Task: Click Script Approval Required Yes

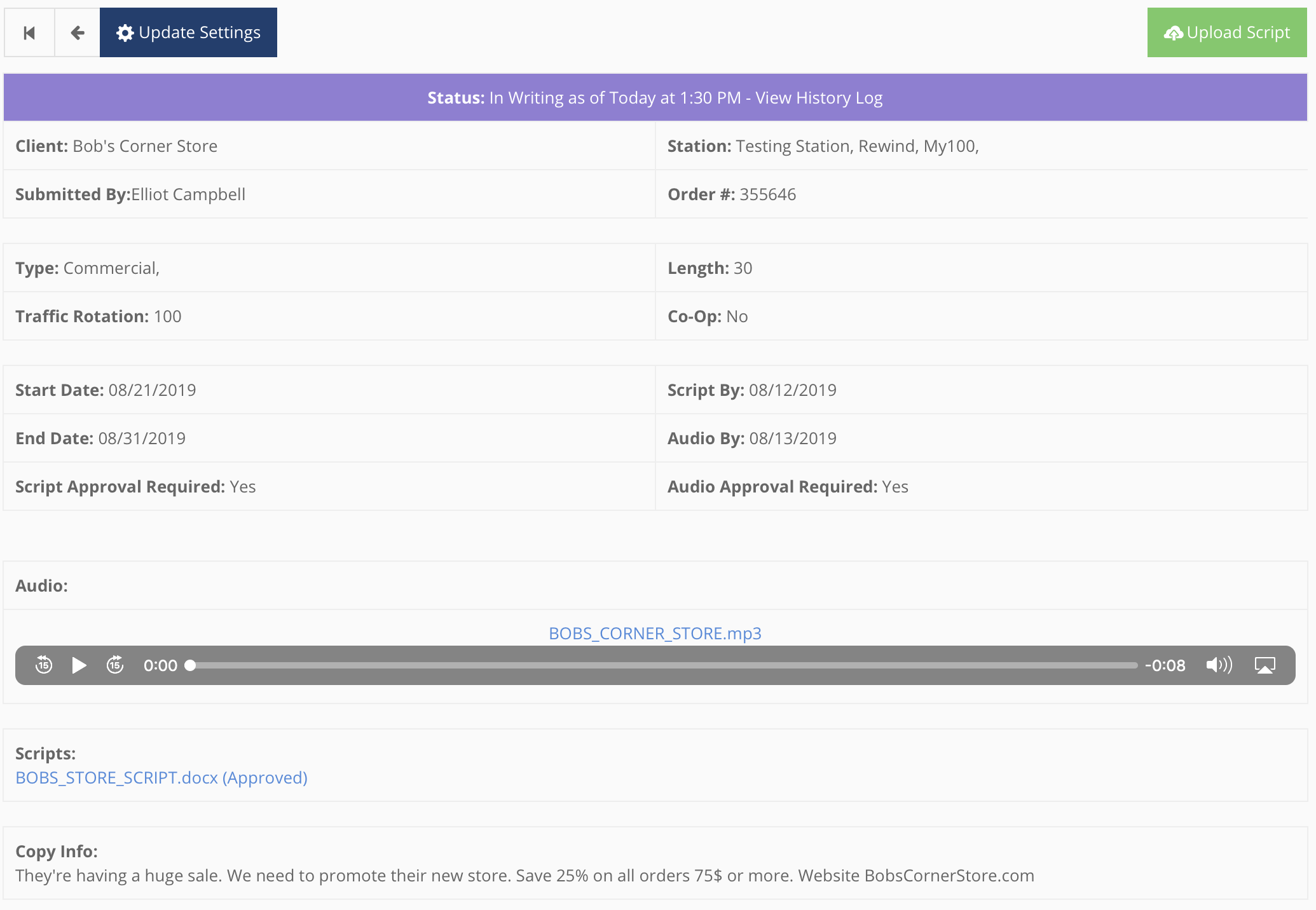Action: point(243,487)
